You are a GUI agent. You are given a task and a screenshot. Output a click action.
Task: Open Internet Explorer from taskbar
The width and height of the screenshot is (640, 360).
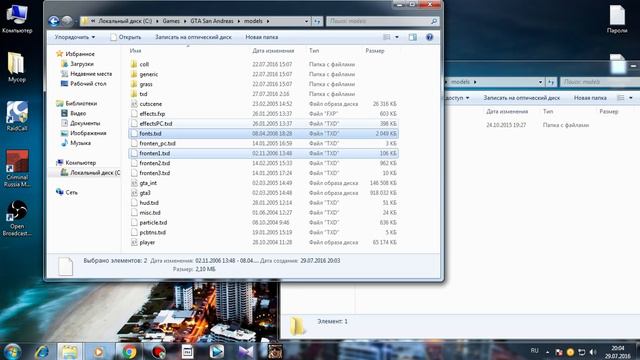coord(42,351)
